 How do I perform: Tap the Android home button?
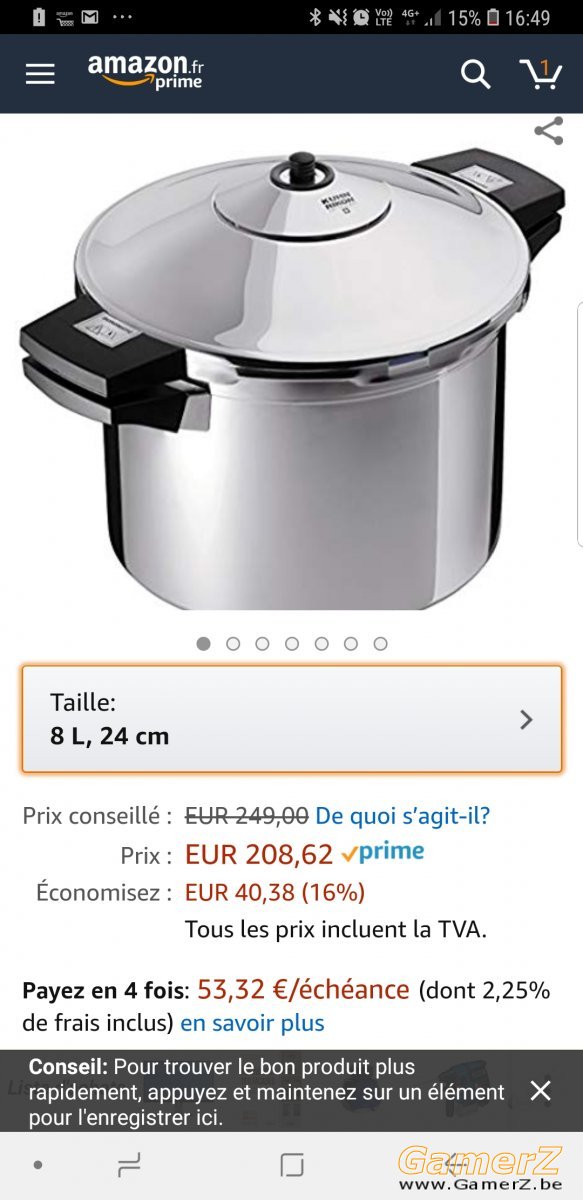coord(292,1164)
